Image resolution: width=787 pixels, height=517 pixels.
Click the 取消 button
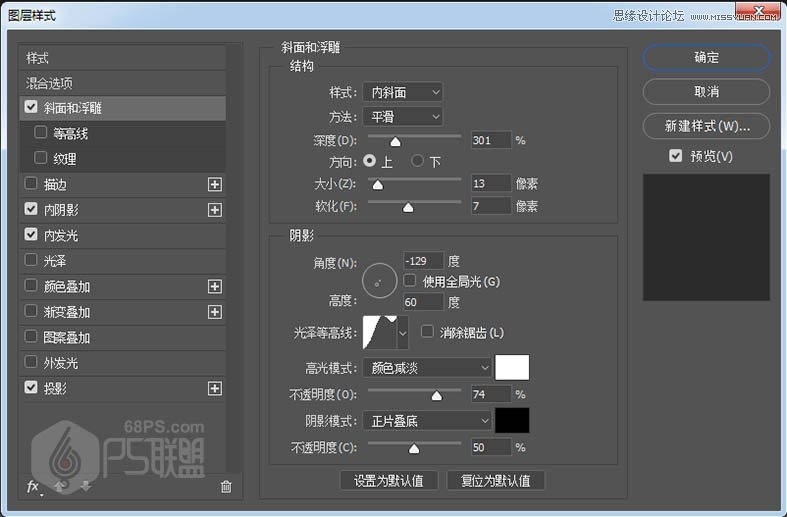pos(706,92)
